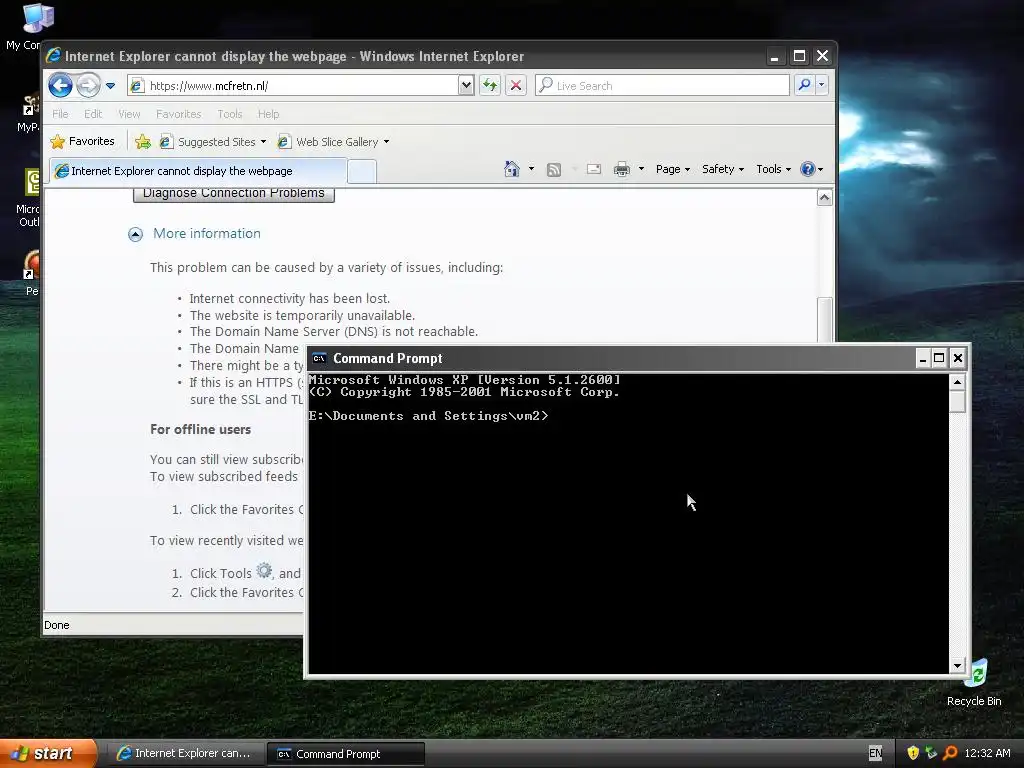Open the recent pages dropdown beside Forward

pos(110,86)
